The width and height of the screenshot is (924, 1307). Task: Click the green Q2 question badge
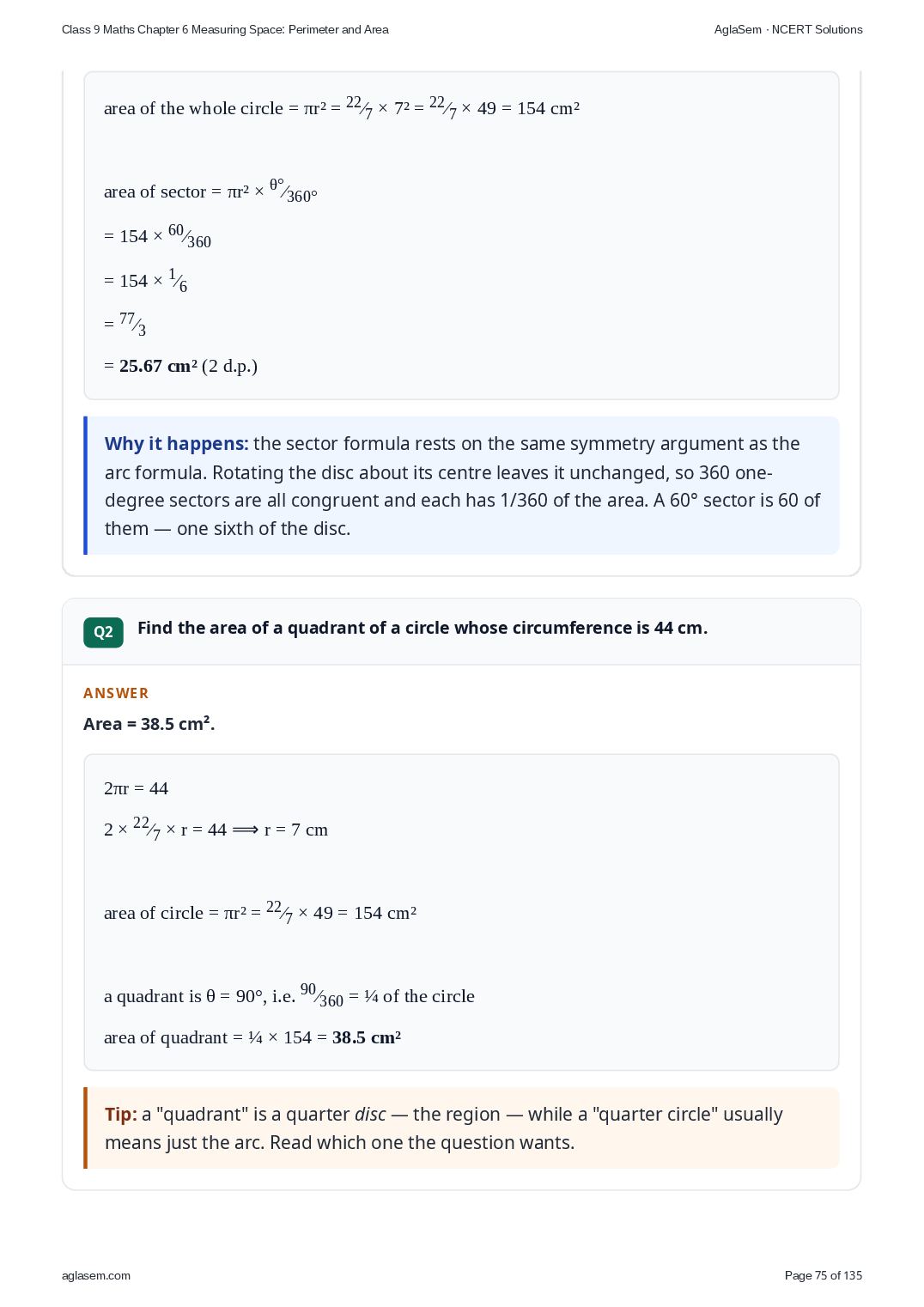point(103,632)
